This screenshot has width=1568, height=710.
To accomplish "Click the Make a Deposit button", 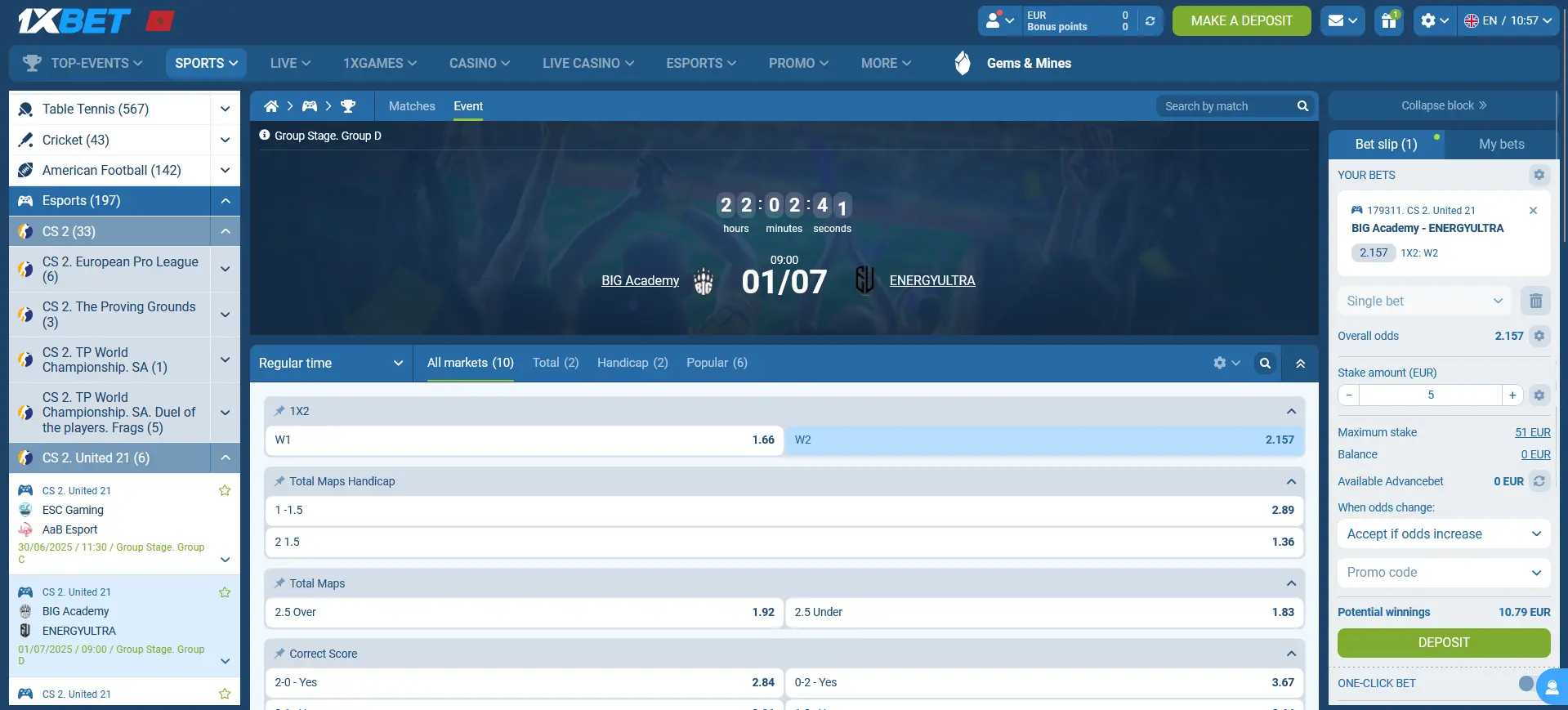I will (x=1241, y=21).
